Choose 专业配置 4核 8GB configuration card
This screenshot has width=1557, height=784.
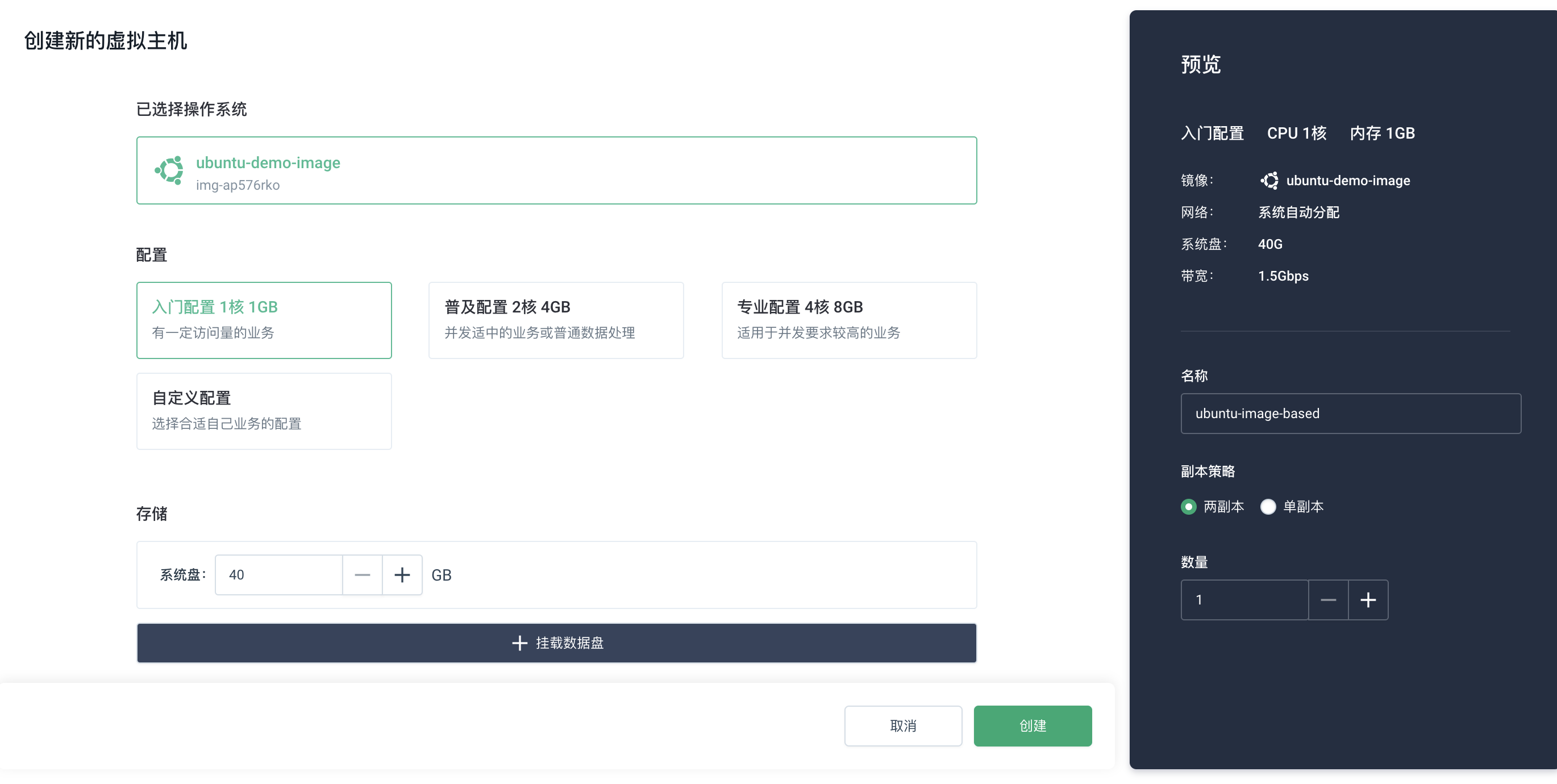pos(848,320)
